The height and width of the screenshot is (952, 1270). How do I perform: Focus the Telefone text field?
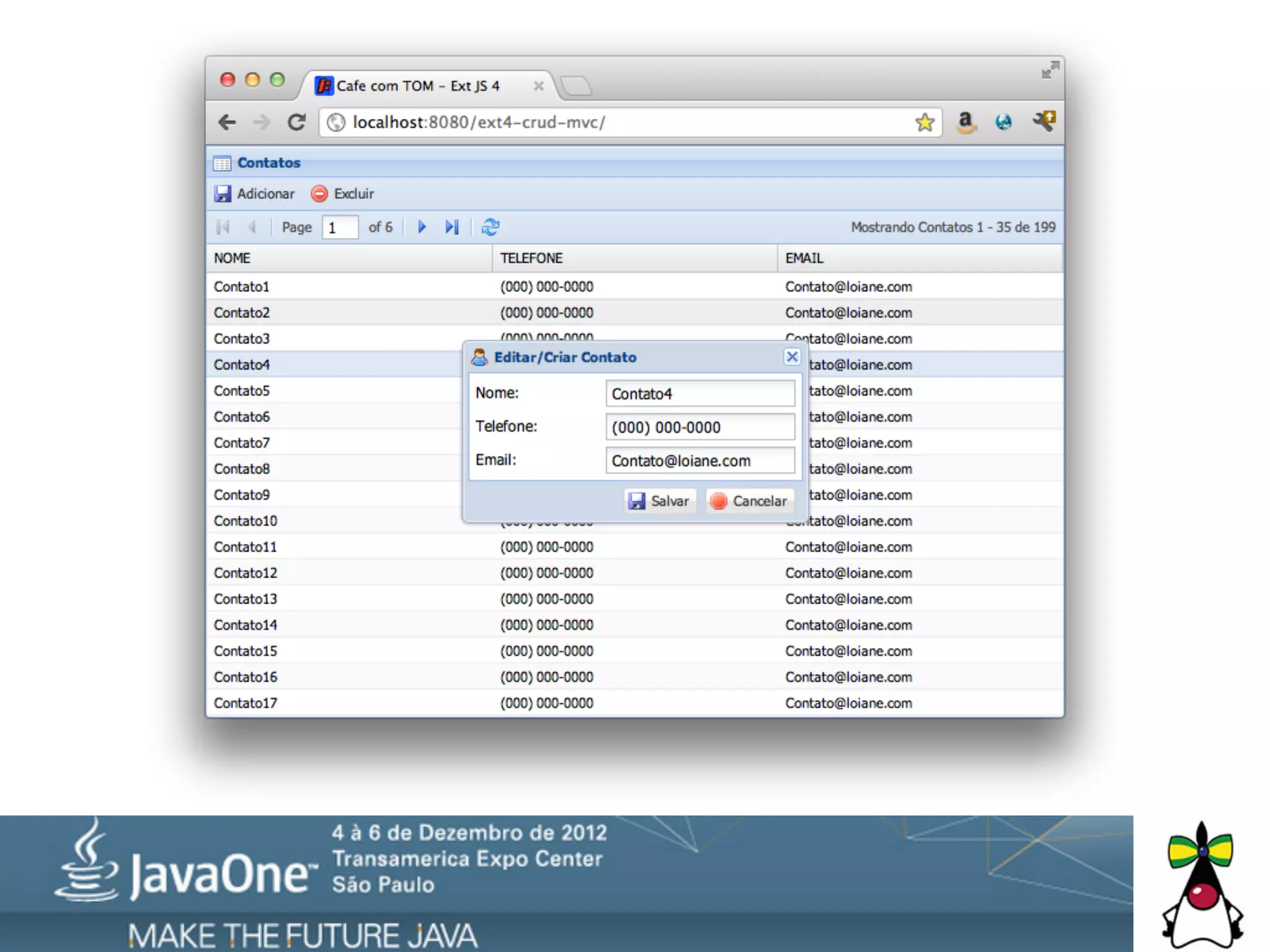pyautogui.click(x=699, y=427)
